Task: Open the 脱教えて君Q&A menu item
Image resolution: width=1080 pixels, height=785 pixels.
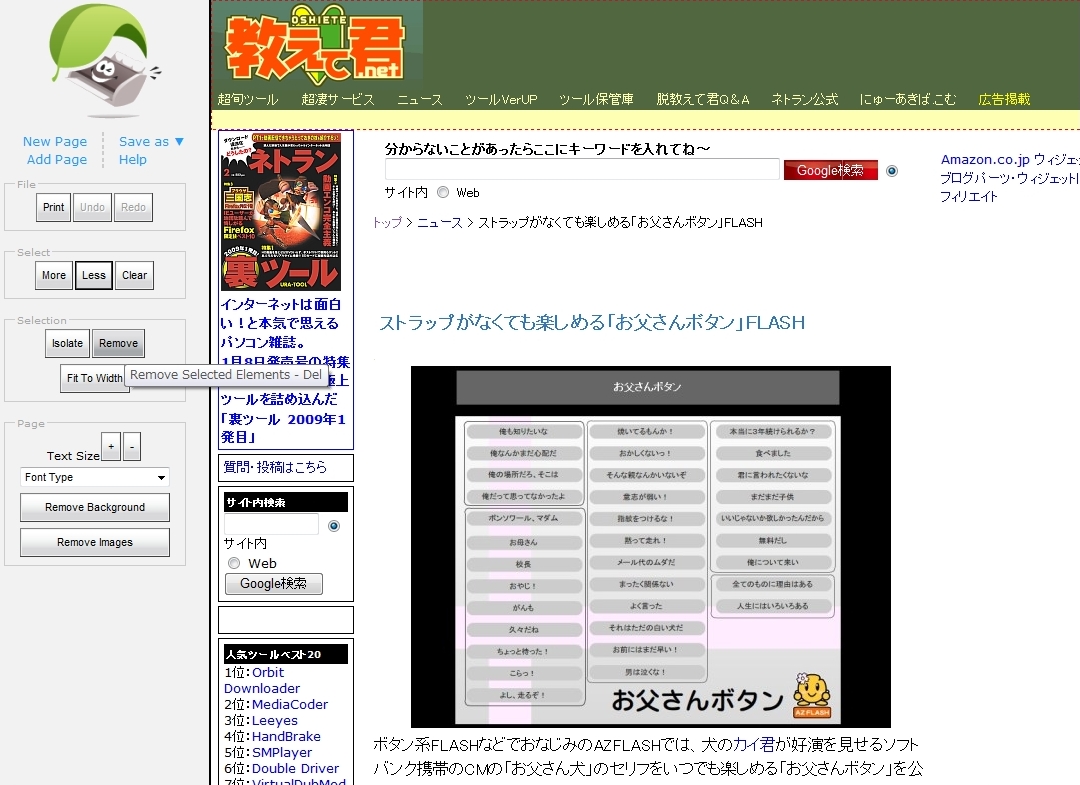Action: (703, 99)
